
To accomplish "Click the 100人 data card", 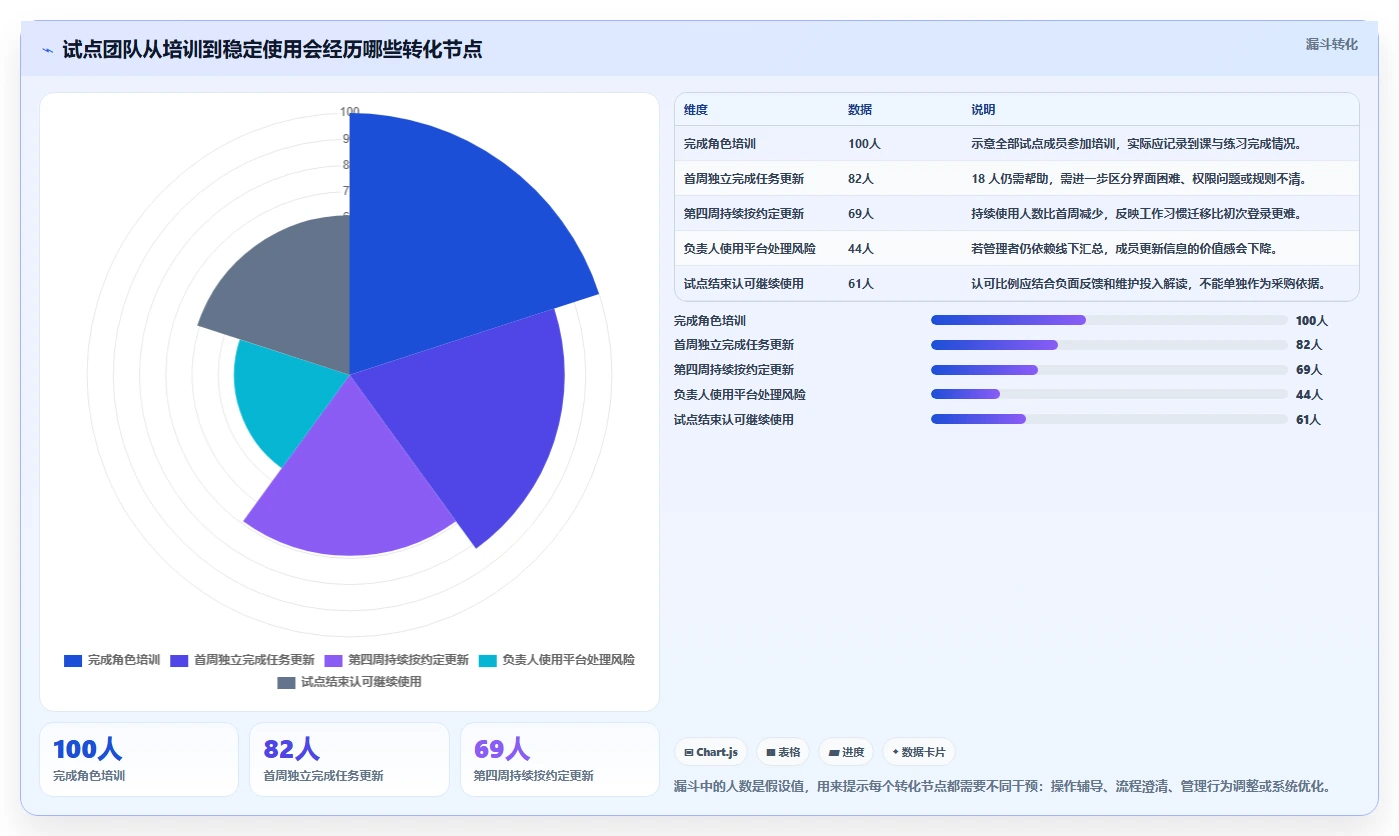I will click(139, 760).
